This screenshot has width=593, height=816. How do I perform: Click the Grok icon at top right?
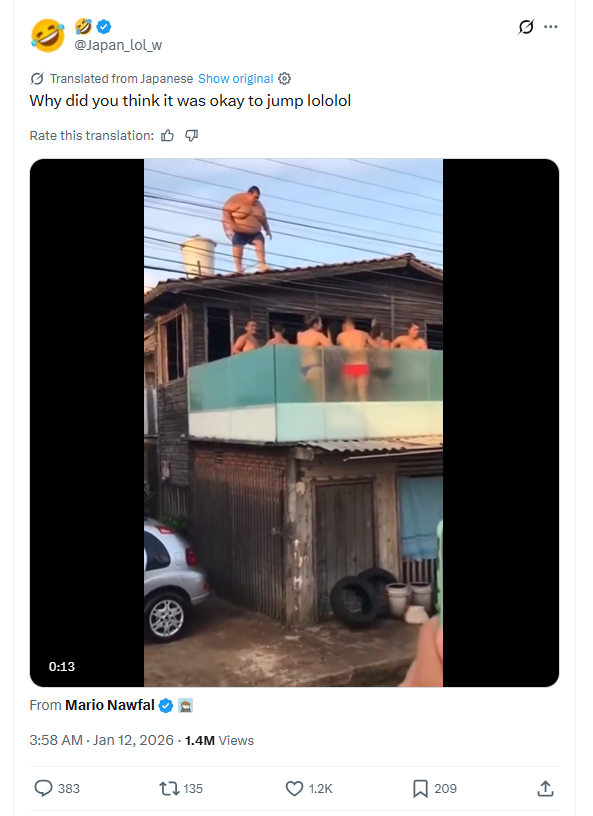pos(526,27)
